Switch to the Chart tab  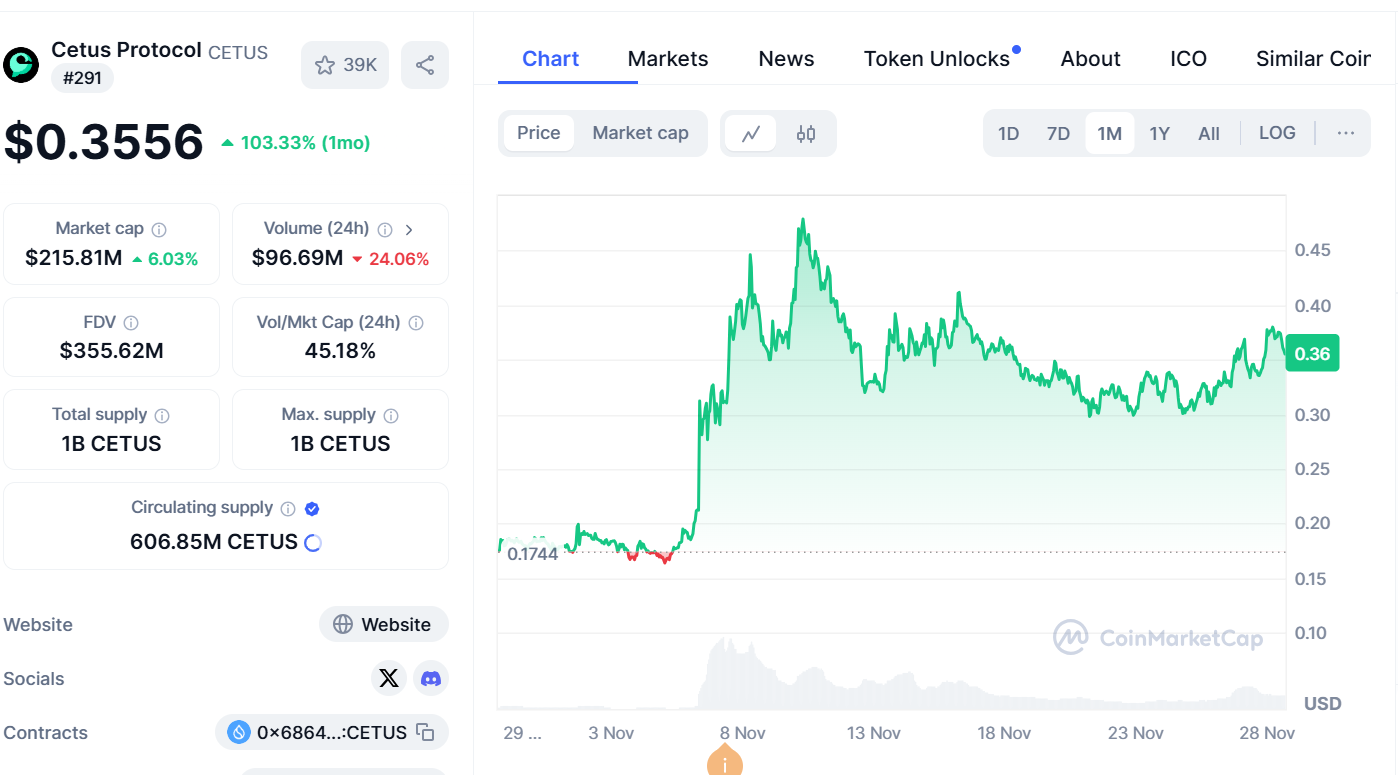[551, 59]
